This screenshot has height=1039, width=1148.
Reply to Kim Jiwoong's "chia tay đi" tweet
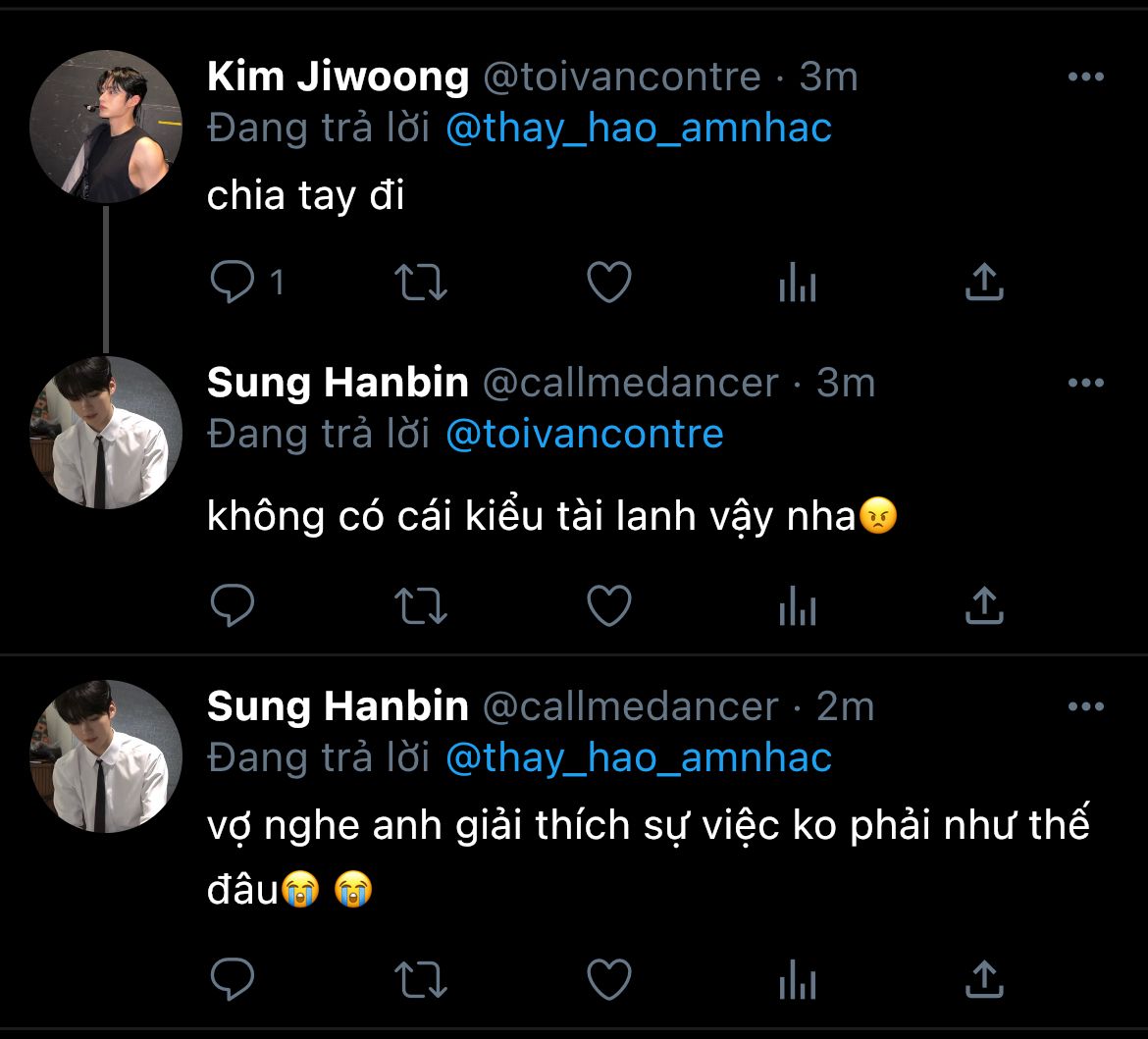click(x=233, y=284)
